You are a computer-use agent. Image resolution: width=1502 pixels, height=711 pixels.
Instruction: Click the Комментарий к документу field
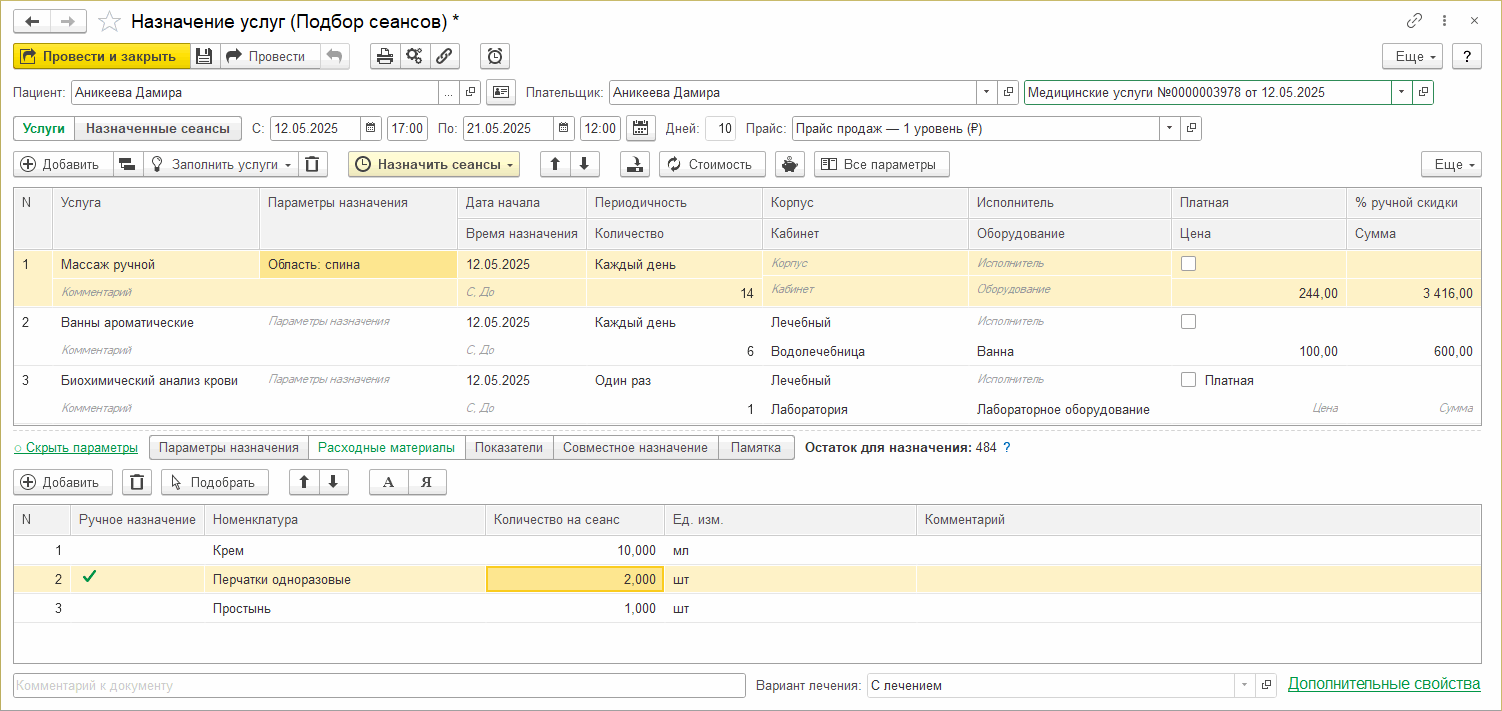(x=379, y=685)
